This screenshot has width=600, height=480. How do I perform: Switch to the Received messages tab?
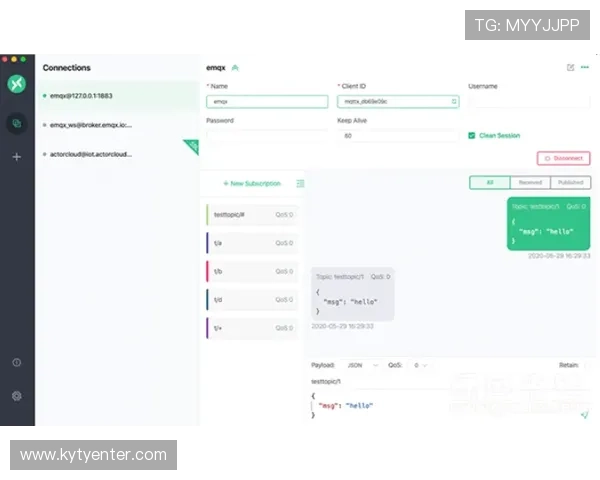[529, 183]
